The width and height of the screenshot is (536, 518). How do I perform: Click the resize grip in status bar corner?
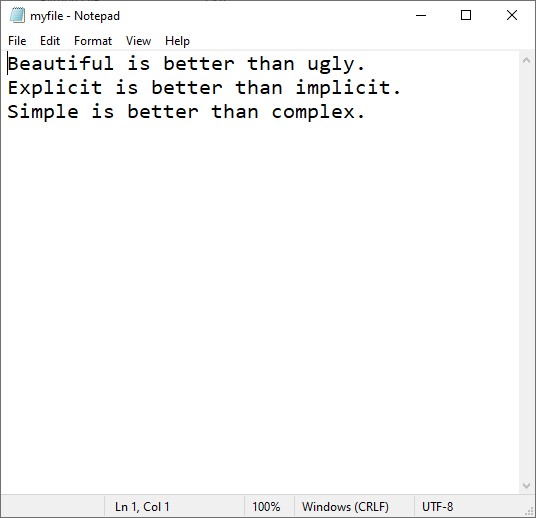pyautogui.click(x=529, y=512)
